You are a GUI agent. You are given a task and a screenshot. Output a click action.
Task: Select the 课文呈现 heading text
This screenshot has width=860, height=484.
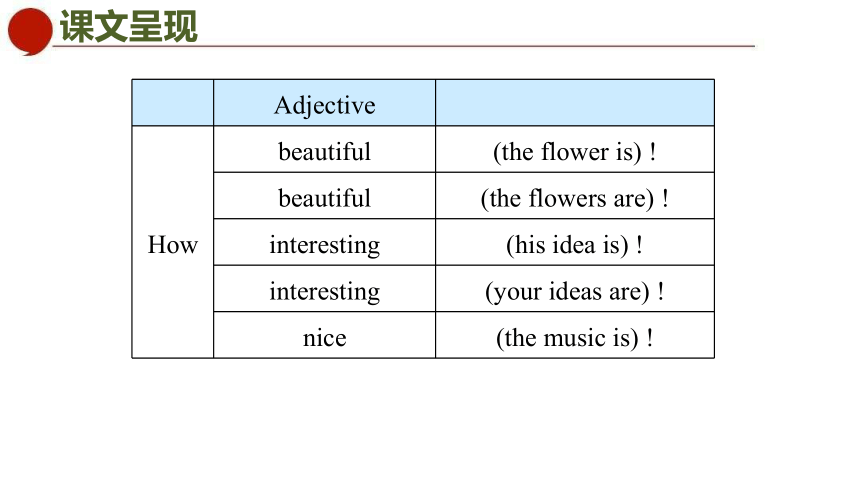[x=128, y=26]
